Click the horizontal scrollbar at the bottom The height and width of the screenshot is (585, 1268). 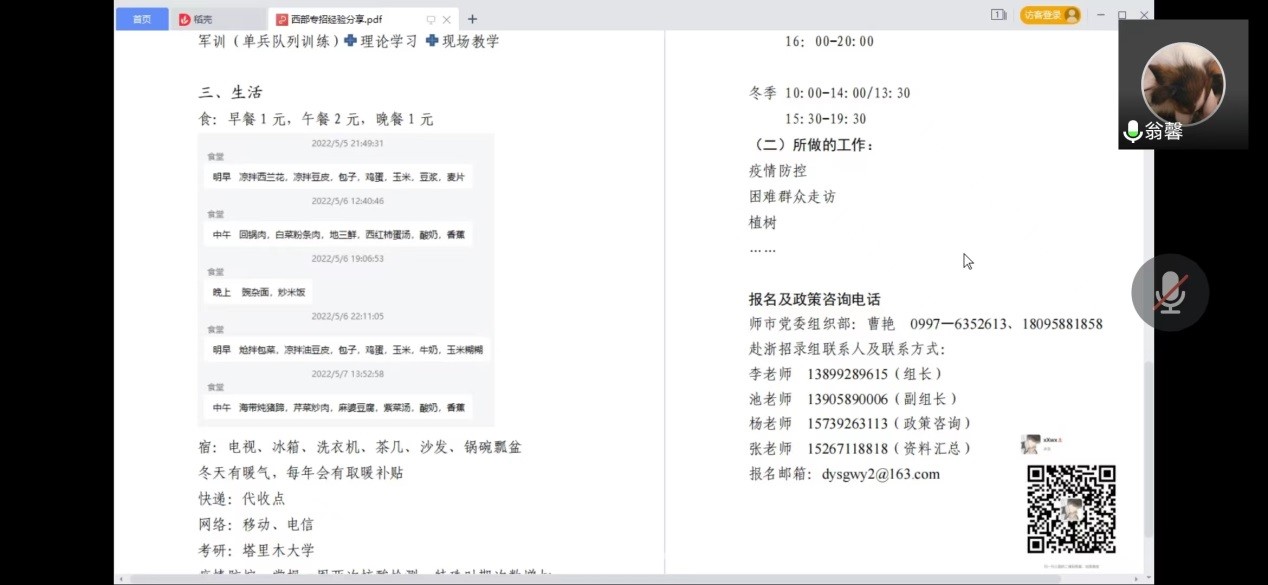pos(600,579)
